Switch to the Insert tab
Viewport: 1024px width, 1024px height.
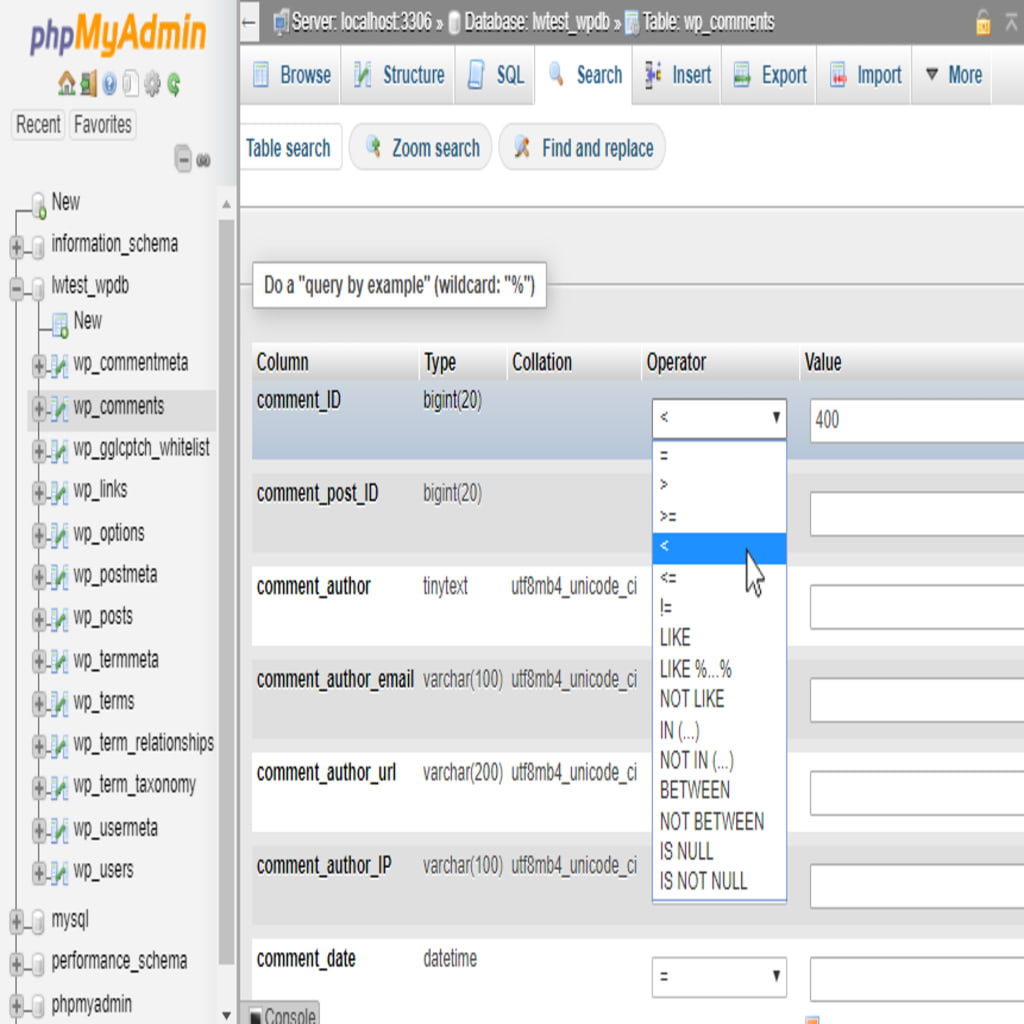[678, 75]
